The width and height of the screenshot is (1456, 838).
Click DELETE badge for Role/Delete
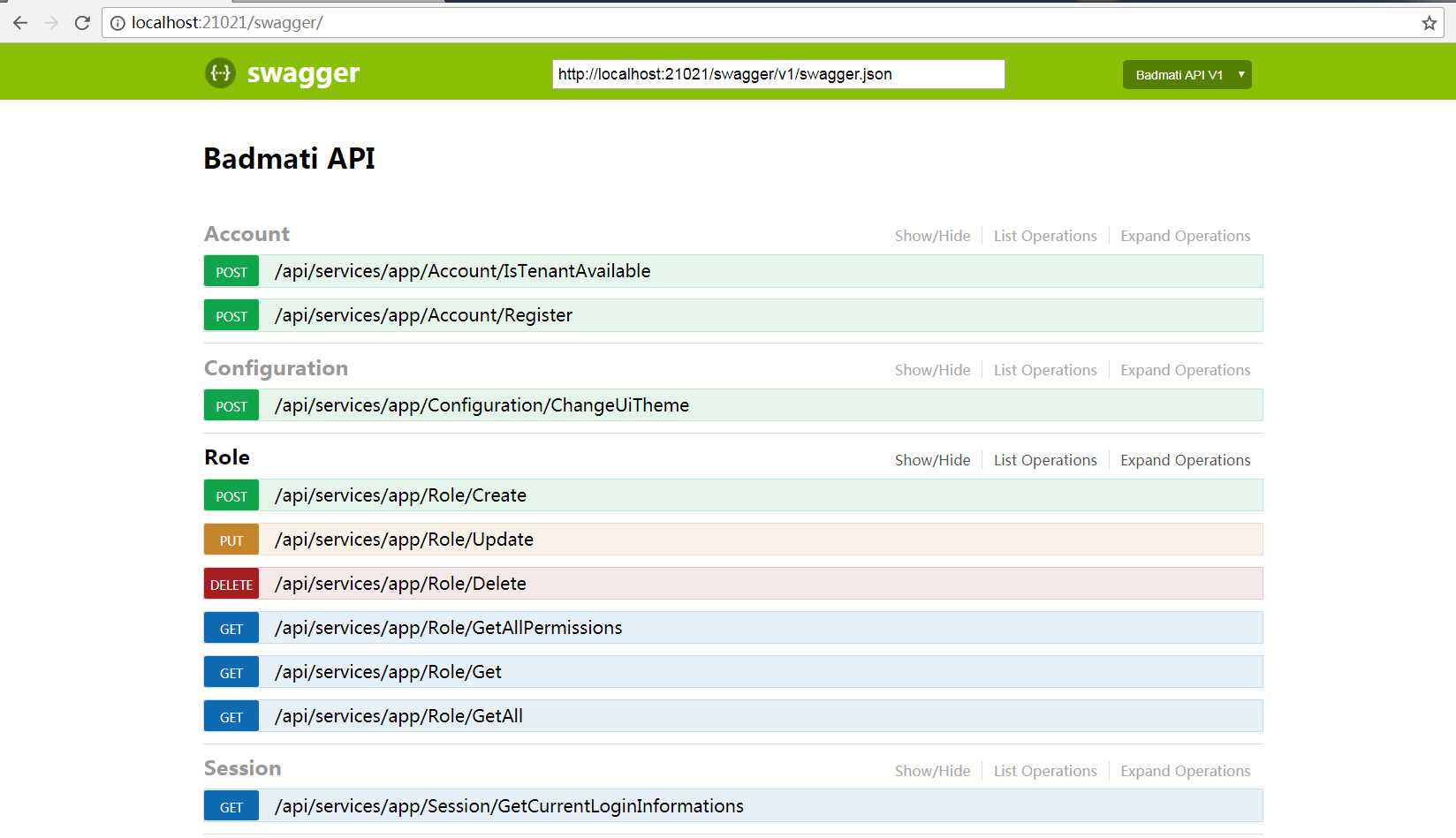(231, 585)
